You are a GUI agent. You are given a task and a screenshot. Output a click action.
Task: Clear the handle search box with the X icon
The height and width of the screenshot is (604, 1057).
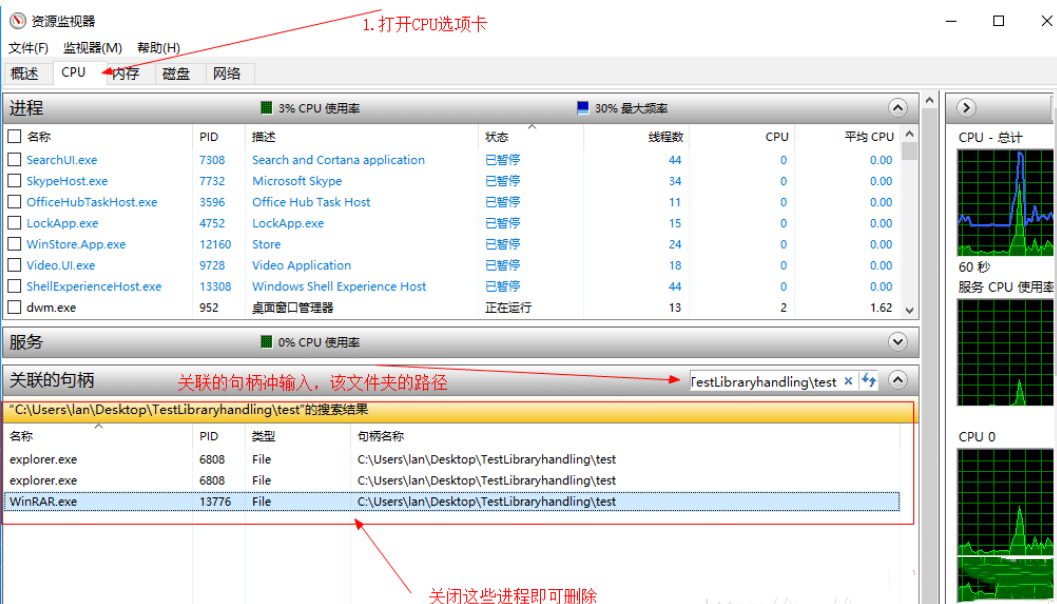pyautogui.click(x=848, y=381)
